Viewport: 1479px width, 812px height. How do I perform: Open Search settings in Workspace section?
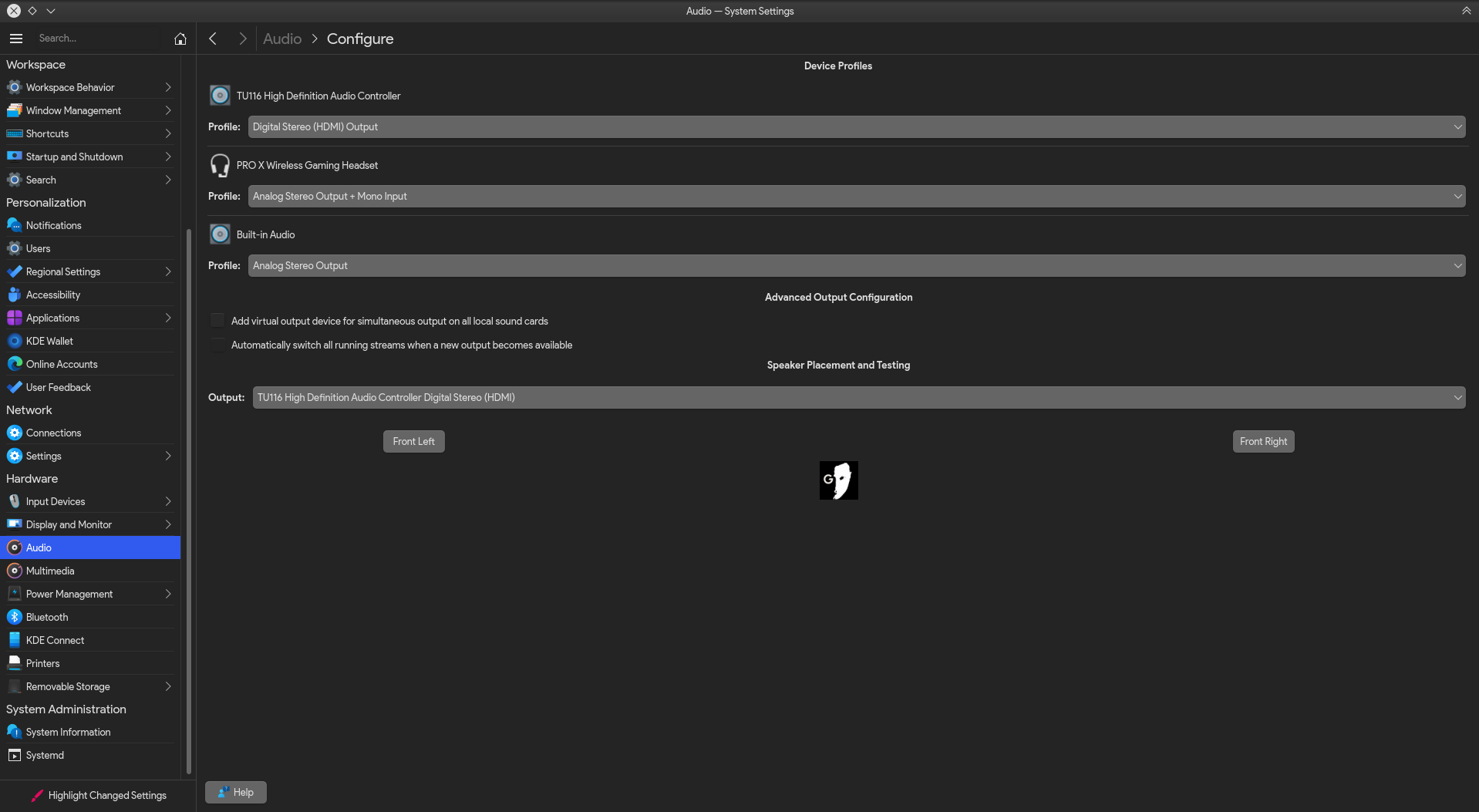click(x=90, y=180)
